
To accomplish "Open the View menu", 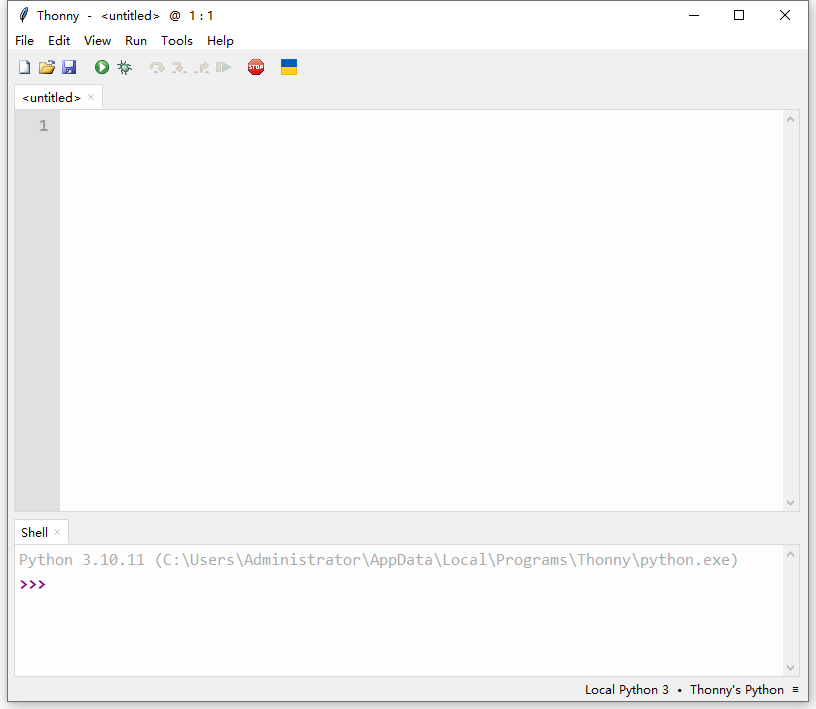I will tap(97, 41).
